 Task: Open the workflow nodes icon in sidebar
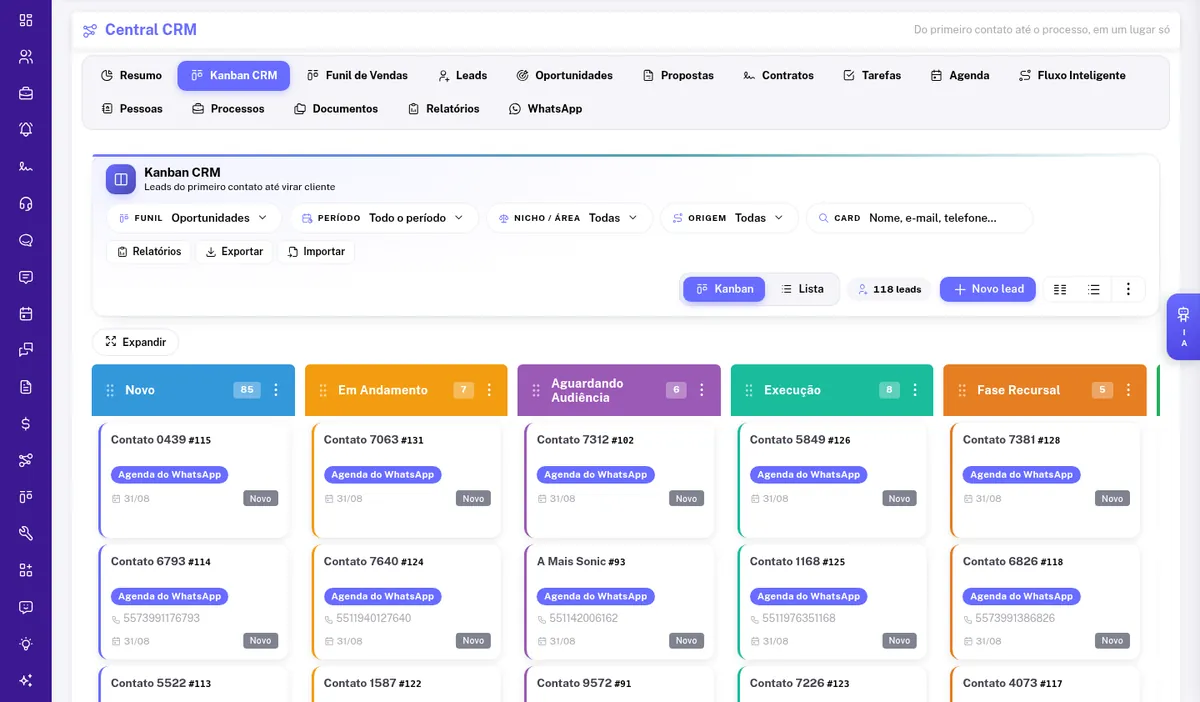pyautogui.click(x=26, y=460)
